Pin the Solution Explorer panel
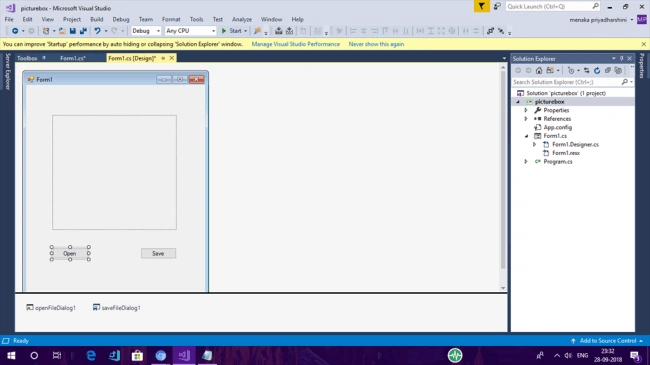This screenshot has height=365, width=650. [x=621, y=58]
